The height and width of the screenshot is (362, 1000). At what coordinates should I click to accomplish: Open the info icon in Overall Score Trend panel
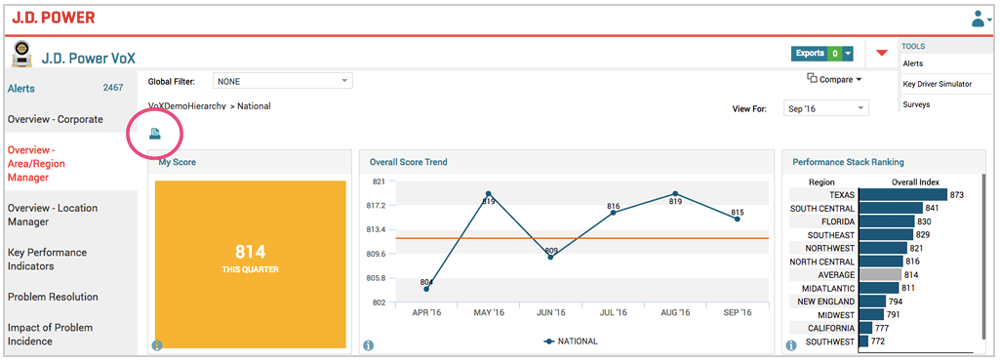point(368,345)
